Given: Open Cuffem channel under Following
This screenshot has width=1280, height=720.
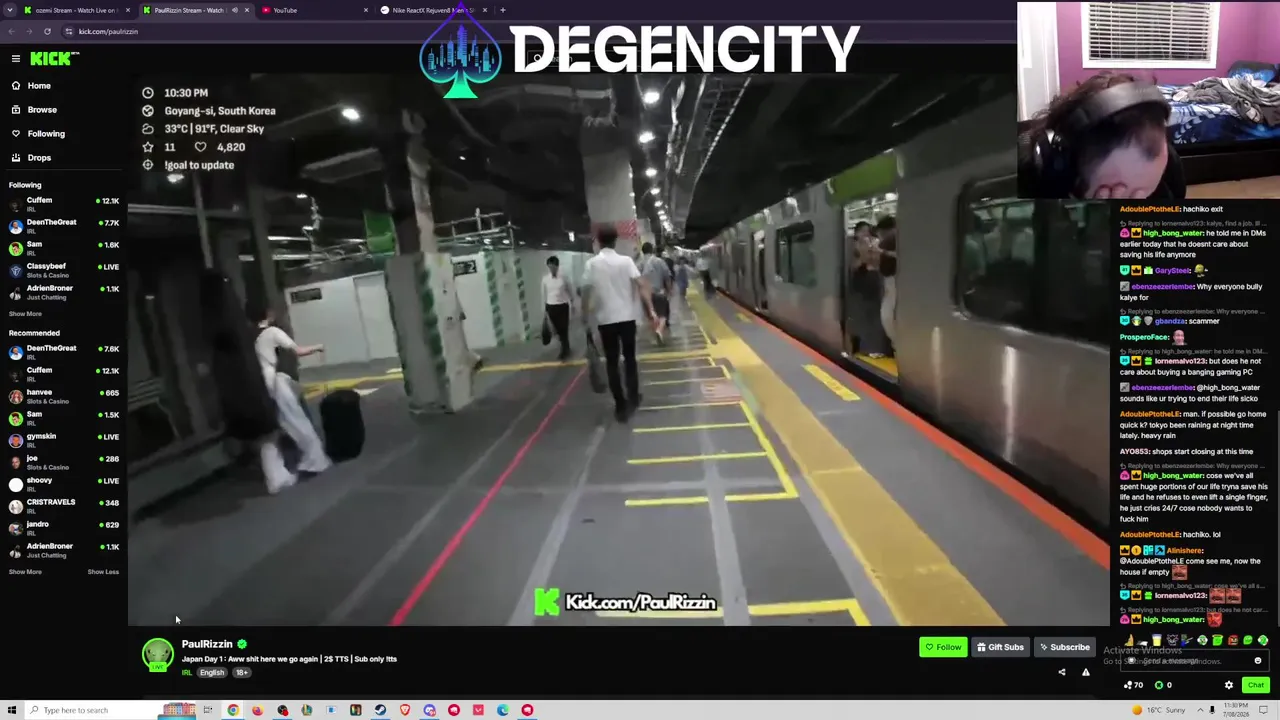Looking at the screenshot, I should (63, 204).
